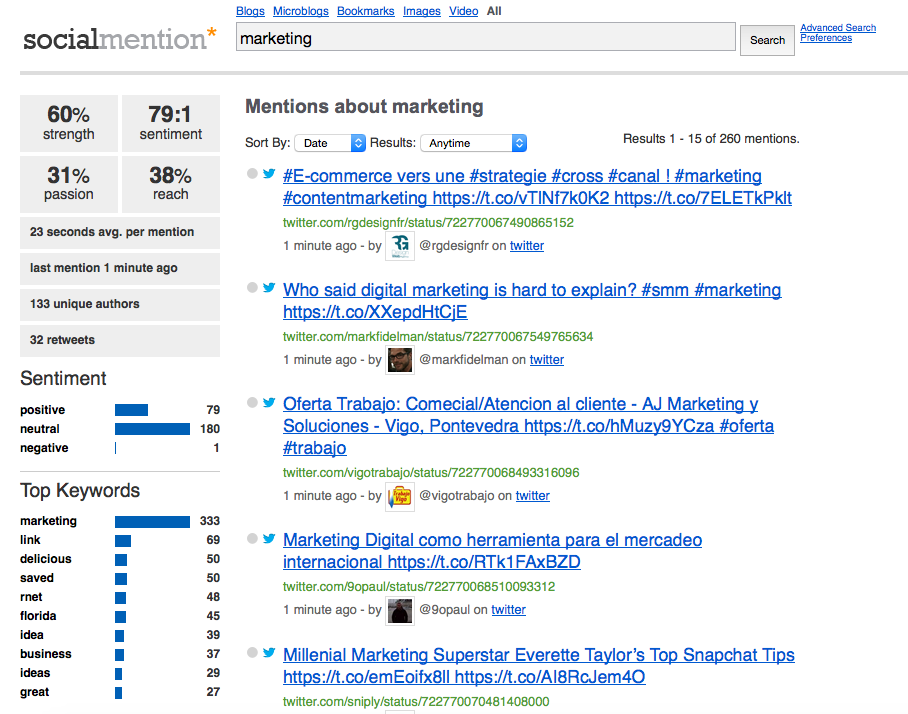Screen dimensions: 908x714
Task: Click twitter source link after @vigotrabajo
Action: pos(533,496)
